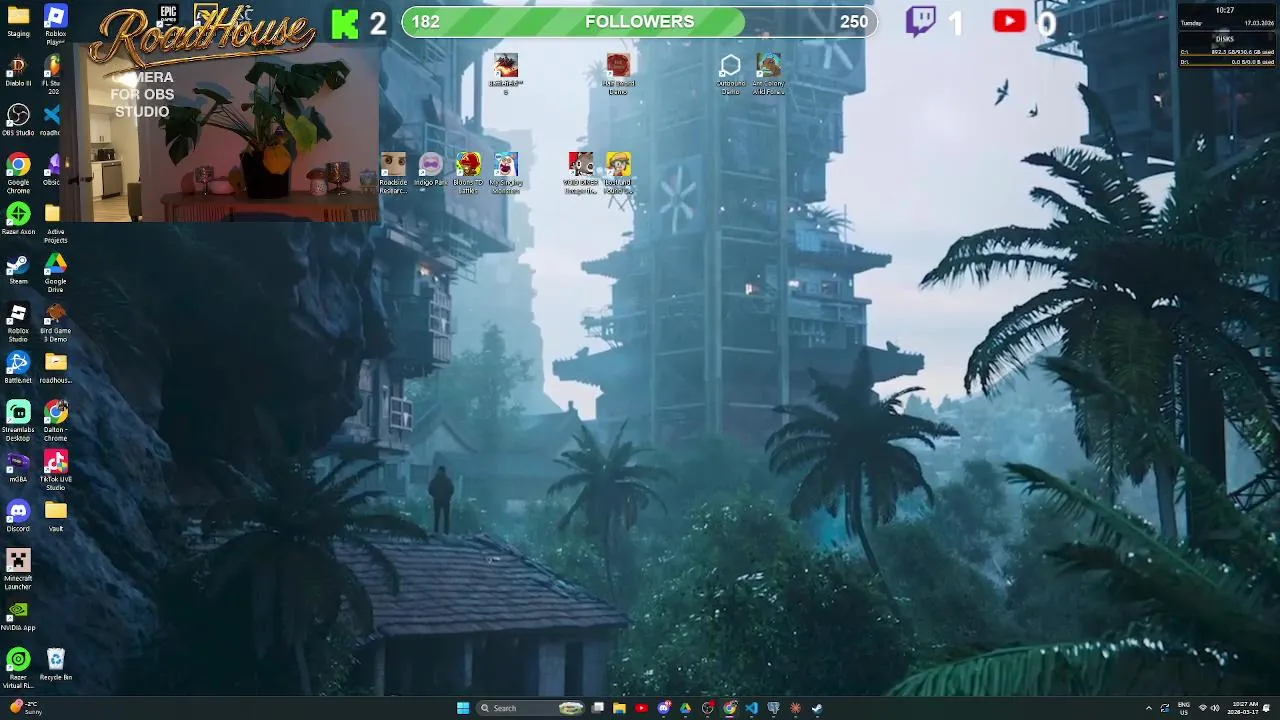Open the red Demo game shortcut
The image size is (1280, 720).
618,74
